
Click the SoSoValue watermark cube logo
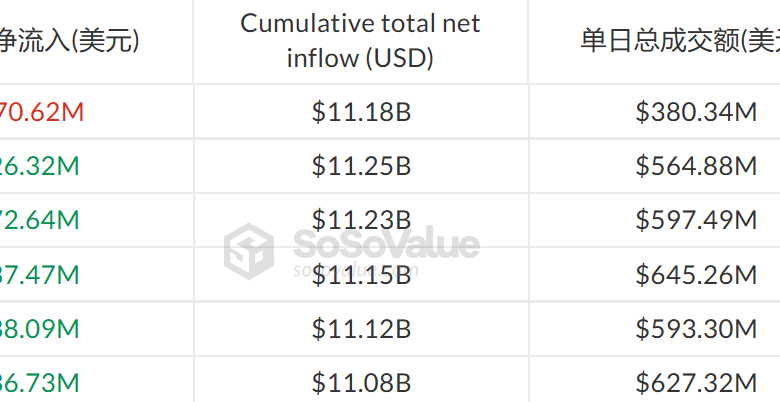[x=249, y=251]
